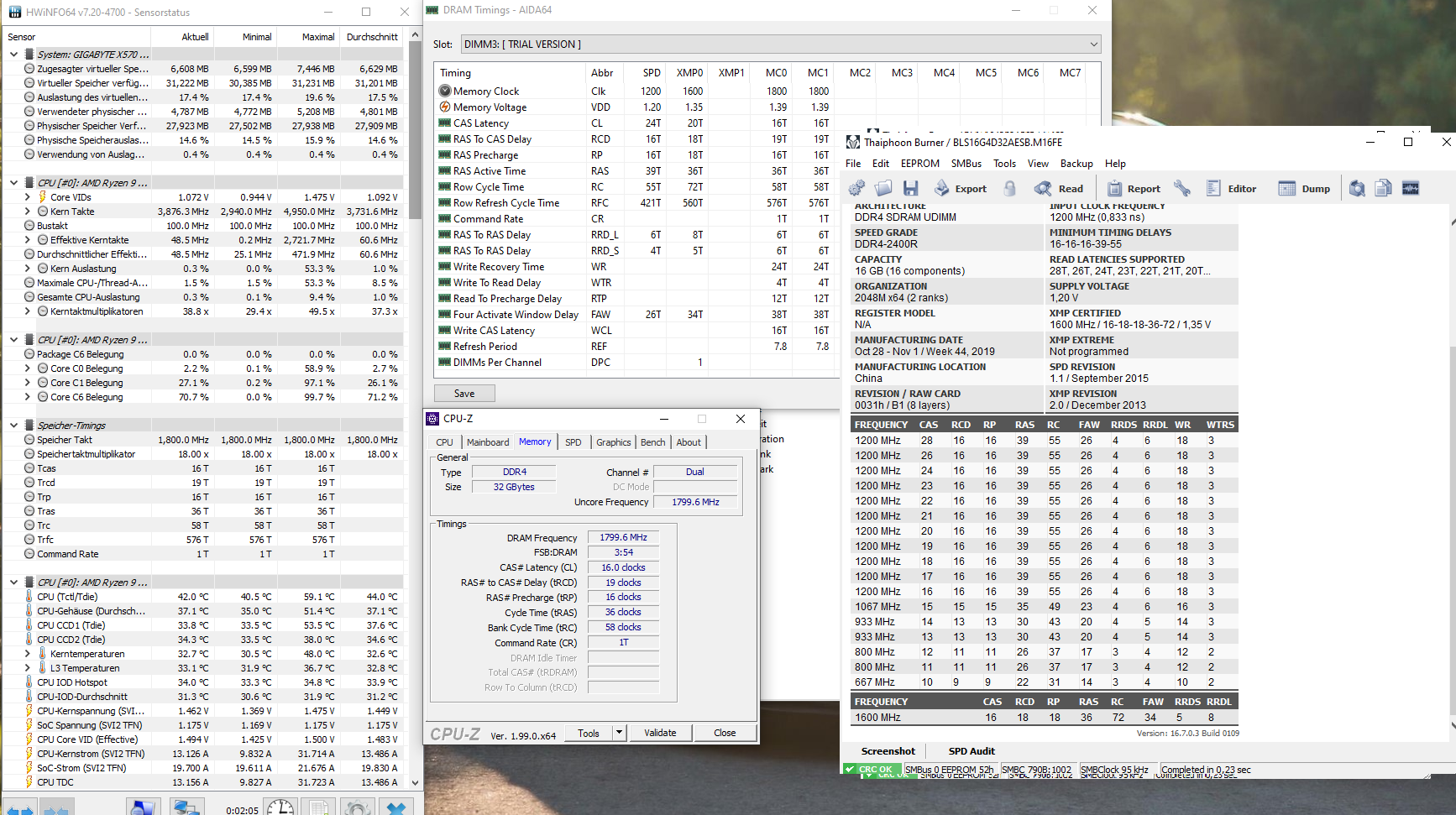
Task: Click the wrench icon in Thaiphoon toolbar
Action: pos(1182,188)
